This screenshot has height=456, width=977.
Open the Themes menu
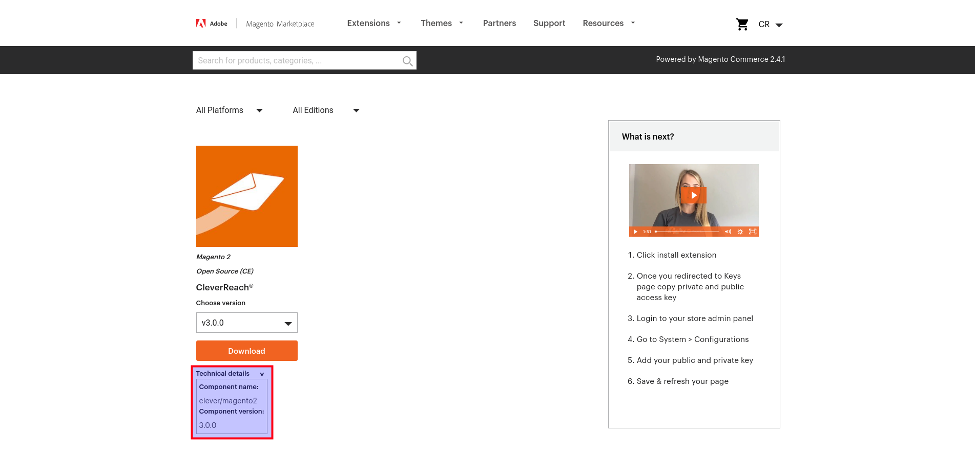[x=442, y=23]
